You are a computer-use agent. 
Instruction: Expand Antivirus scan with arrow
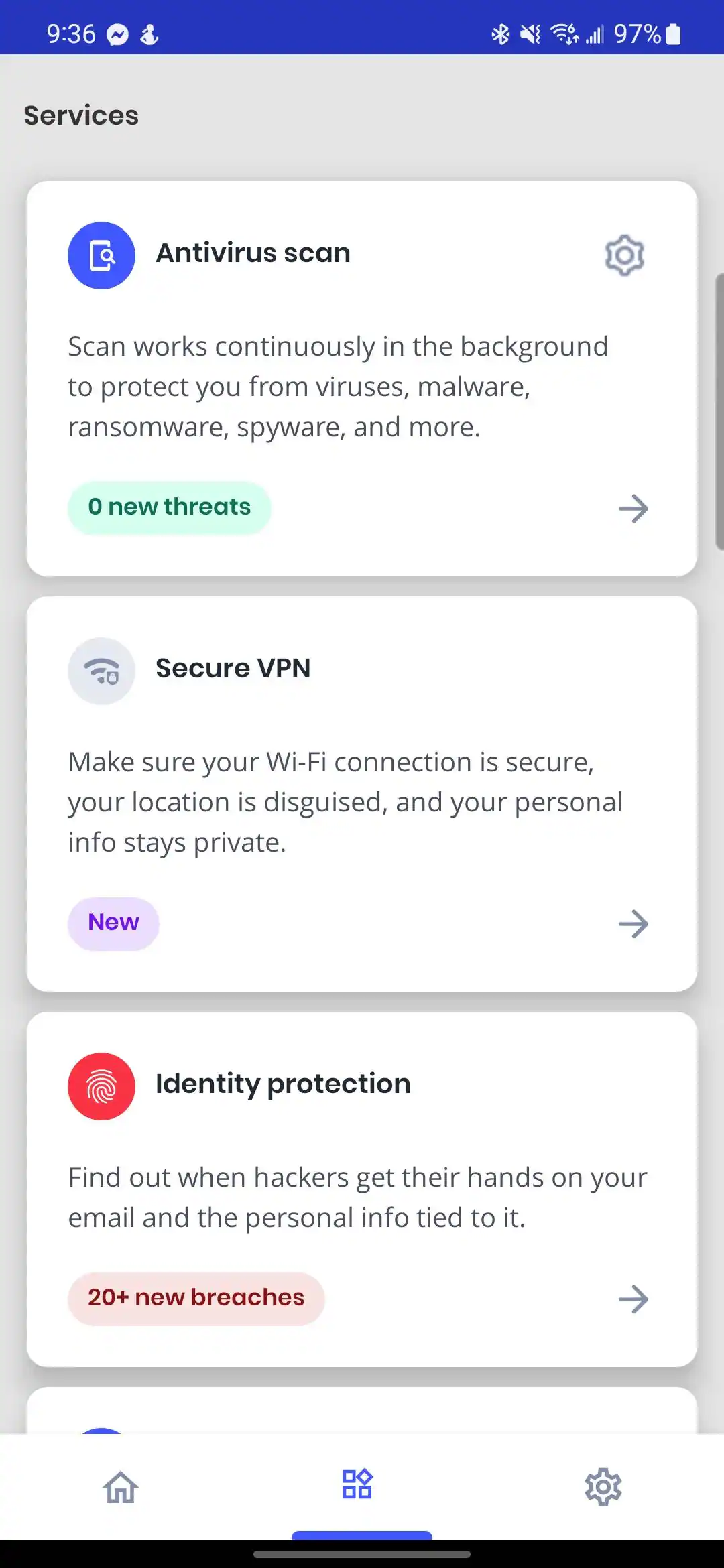[633, 509]
